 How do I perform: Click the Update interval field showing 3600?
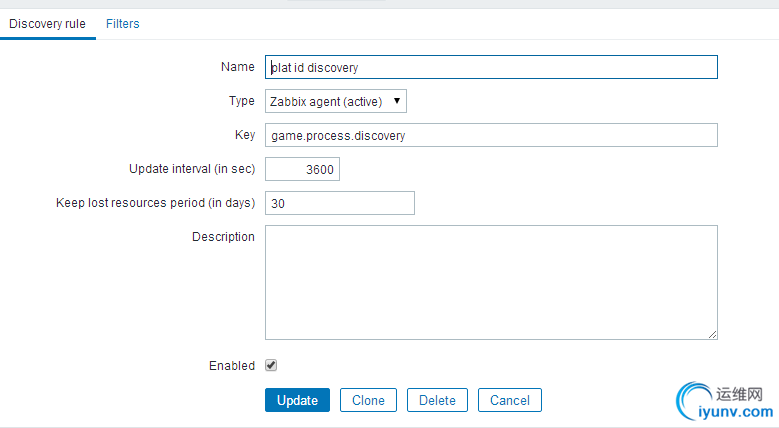pyautogui.click(x=303, y=169)
